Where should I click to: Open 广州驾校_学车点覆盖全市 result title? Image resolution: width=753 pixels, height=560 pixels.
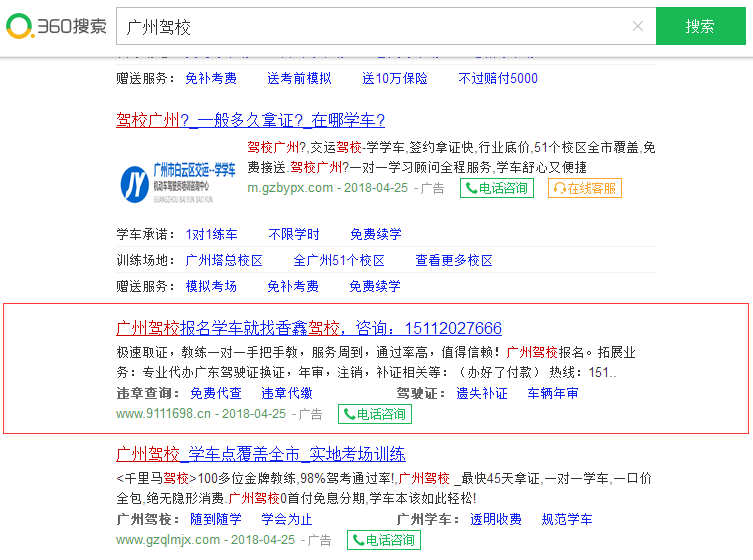(x=260, y=453)
